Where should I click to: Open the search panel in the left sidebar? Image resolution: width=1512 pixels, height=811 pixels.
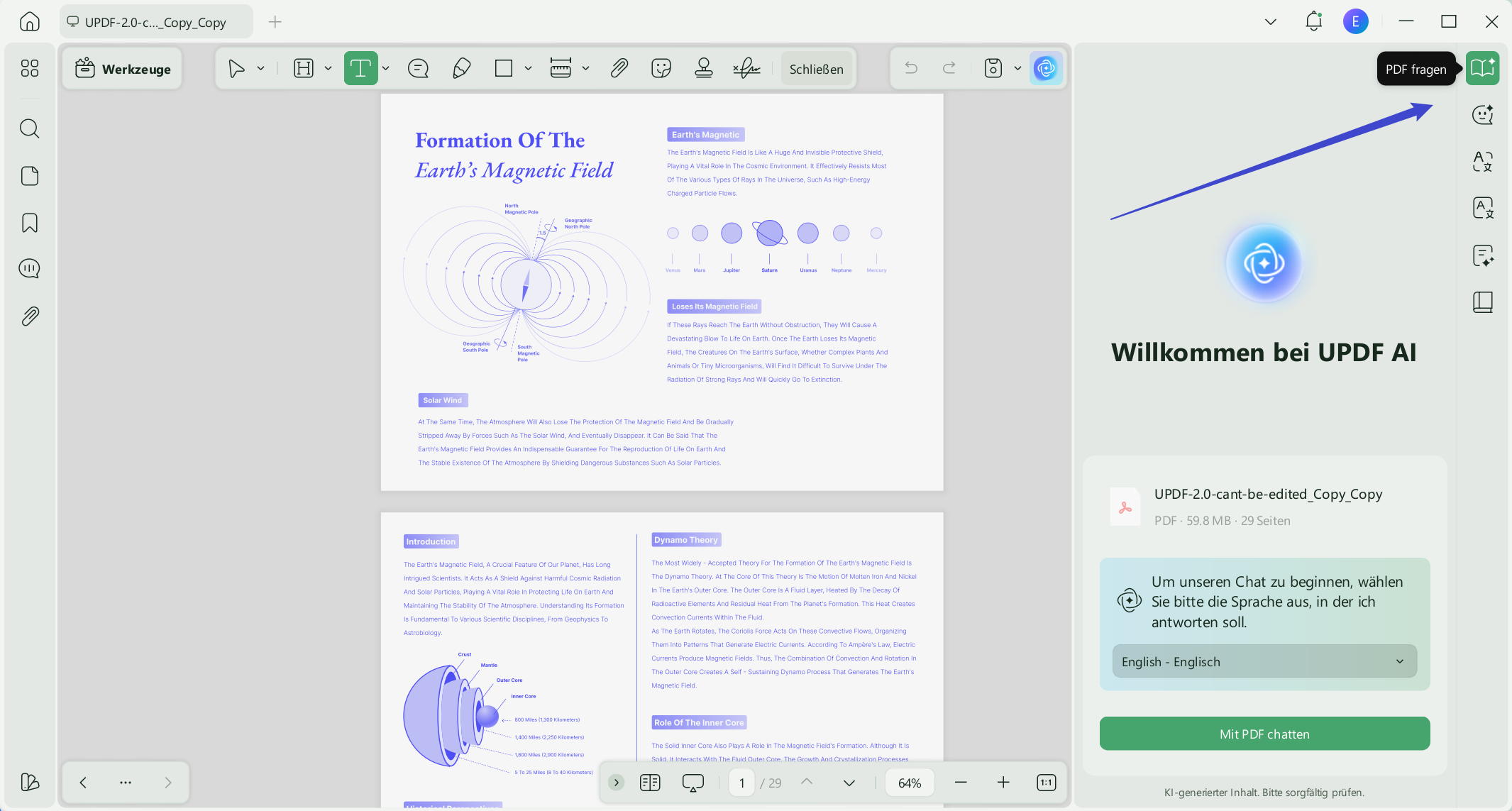(x=29, y=128)
